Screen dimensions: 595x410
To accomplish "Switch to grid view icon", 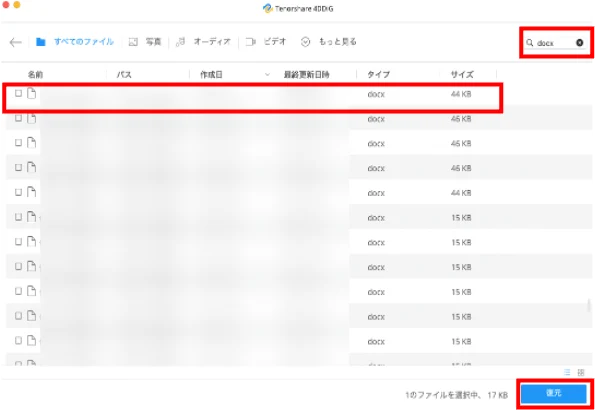I will click(581, 372).
